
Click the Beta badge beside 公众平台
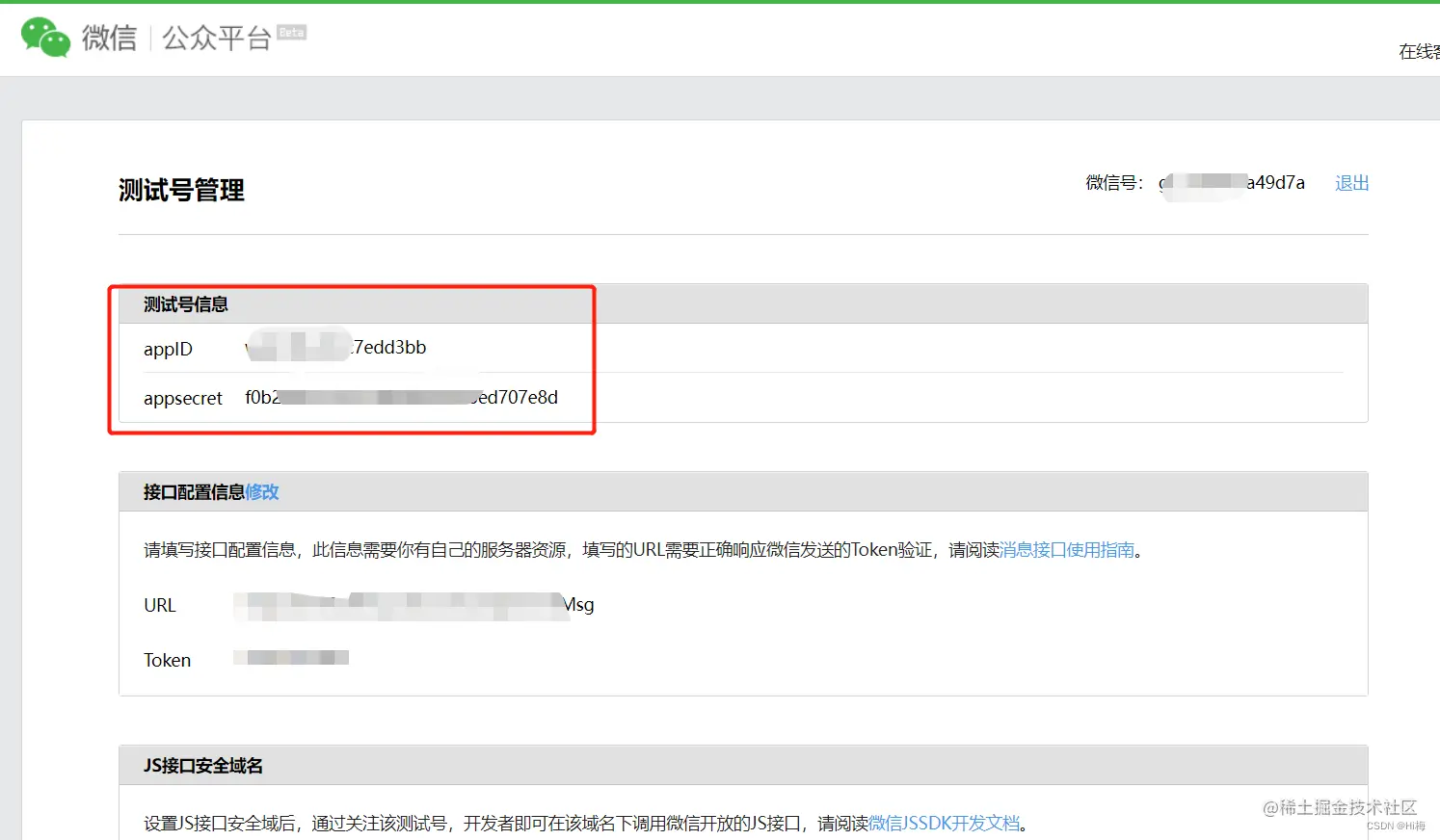(x=291, y=32)
